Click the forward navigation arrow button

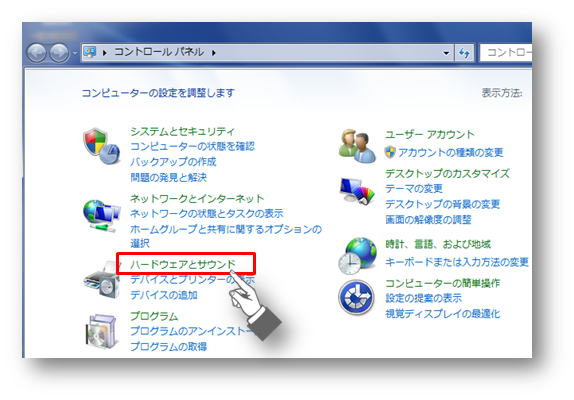(59, 53)
